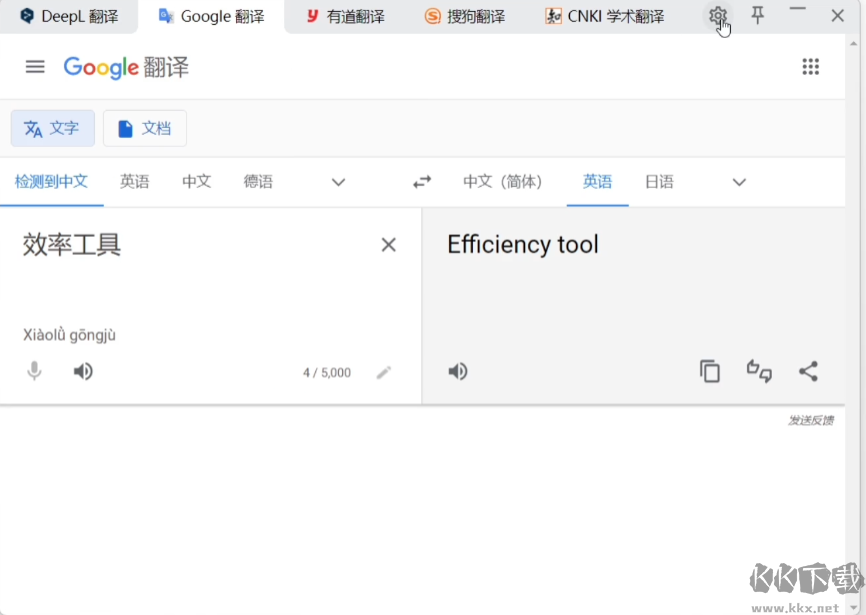Open the settings gear icon
The width and height of the screenshot is (866, 615).
[x=717, y=16]
